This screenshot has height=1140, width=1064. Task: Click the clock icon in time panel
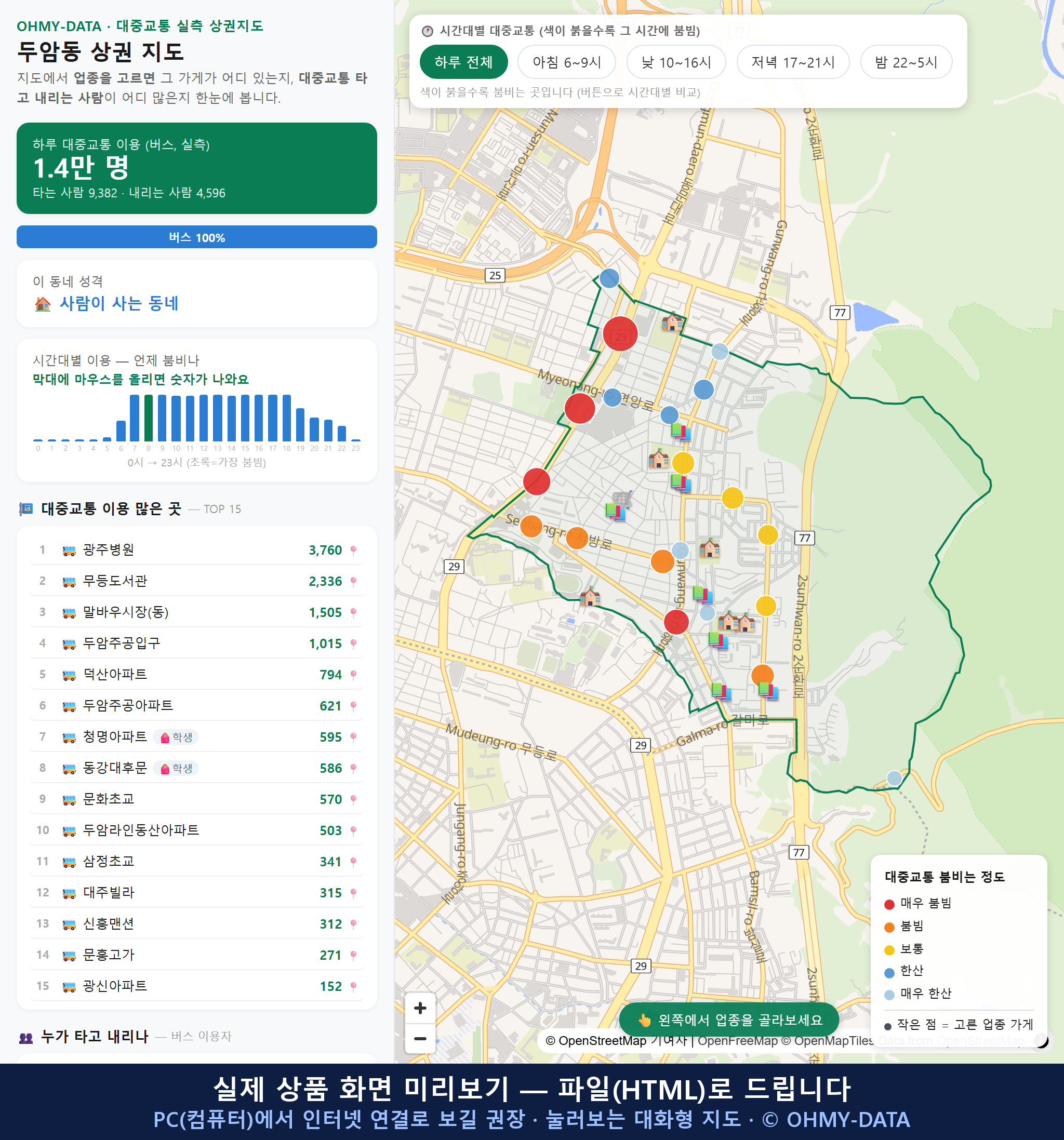[x=428, y=32]
